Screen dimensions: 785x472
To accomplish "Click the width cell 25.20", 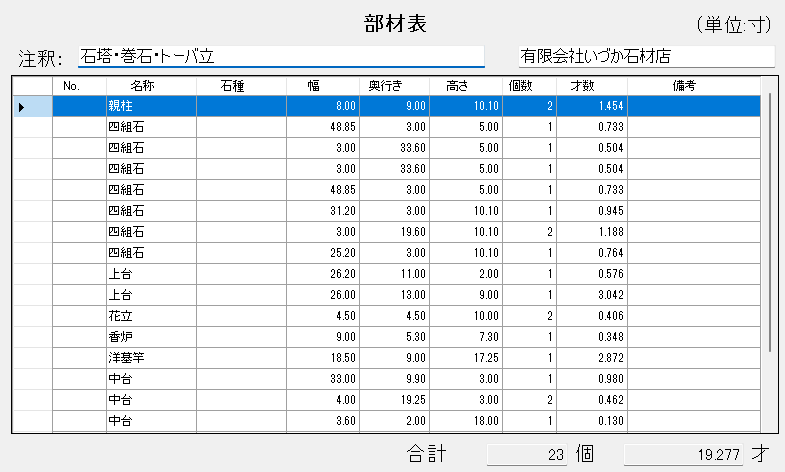I will point(323,253).
